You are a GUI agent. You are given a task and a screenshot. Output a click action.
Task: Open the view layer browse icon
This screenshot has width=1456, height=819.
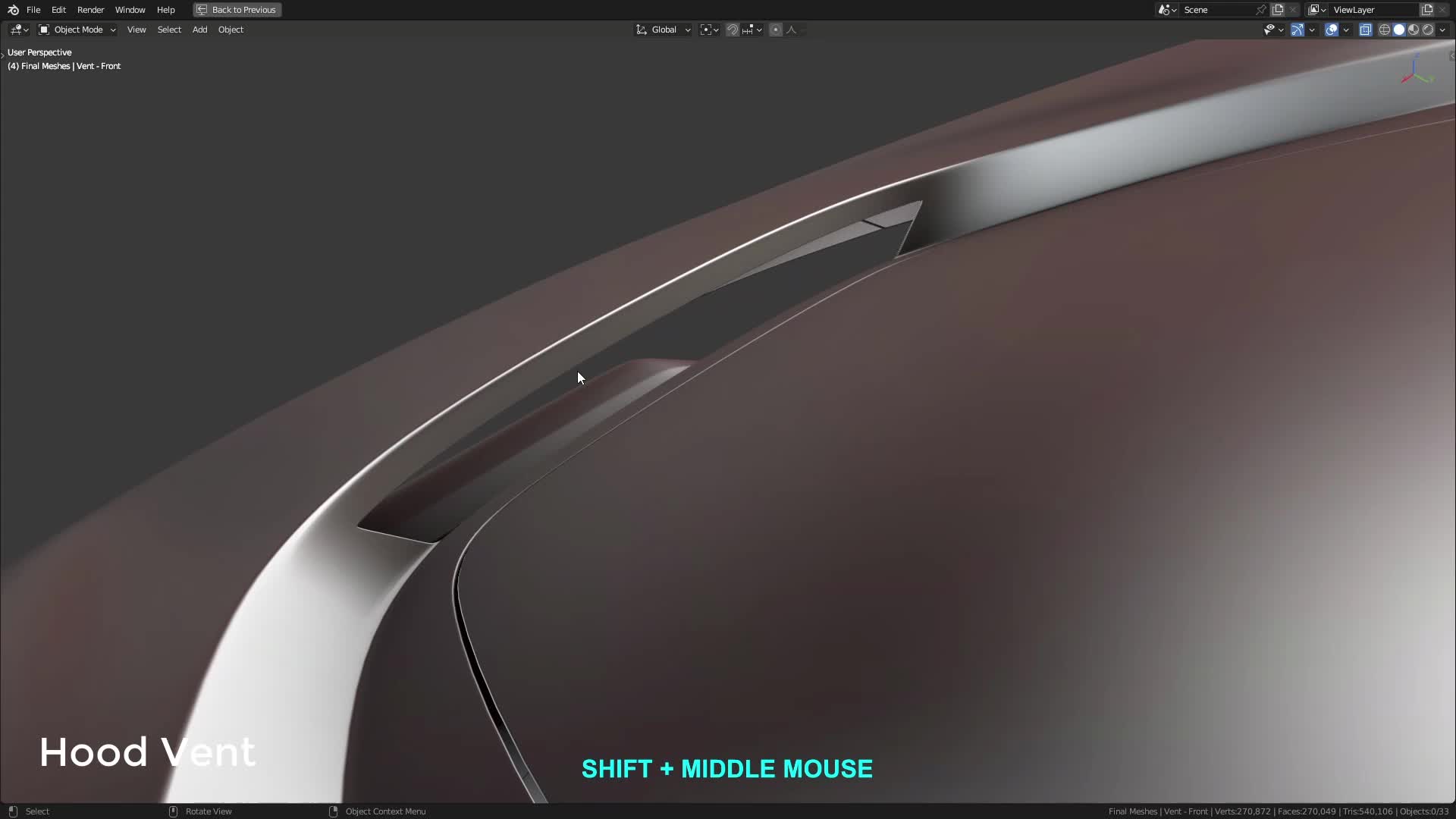point(1317,10)
